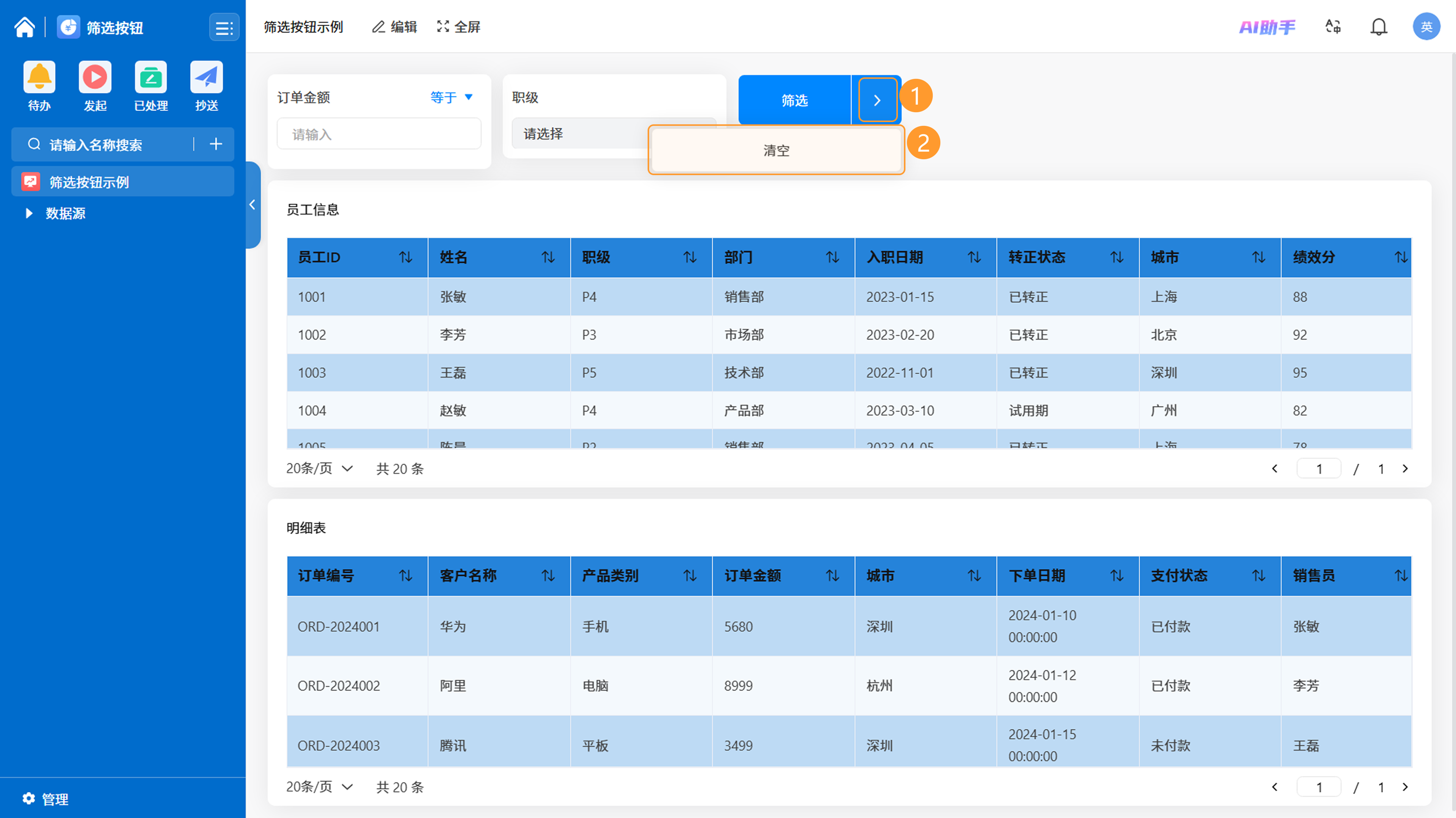
Task: Click employee ID 1003
Action: (311, 372)
